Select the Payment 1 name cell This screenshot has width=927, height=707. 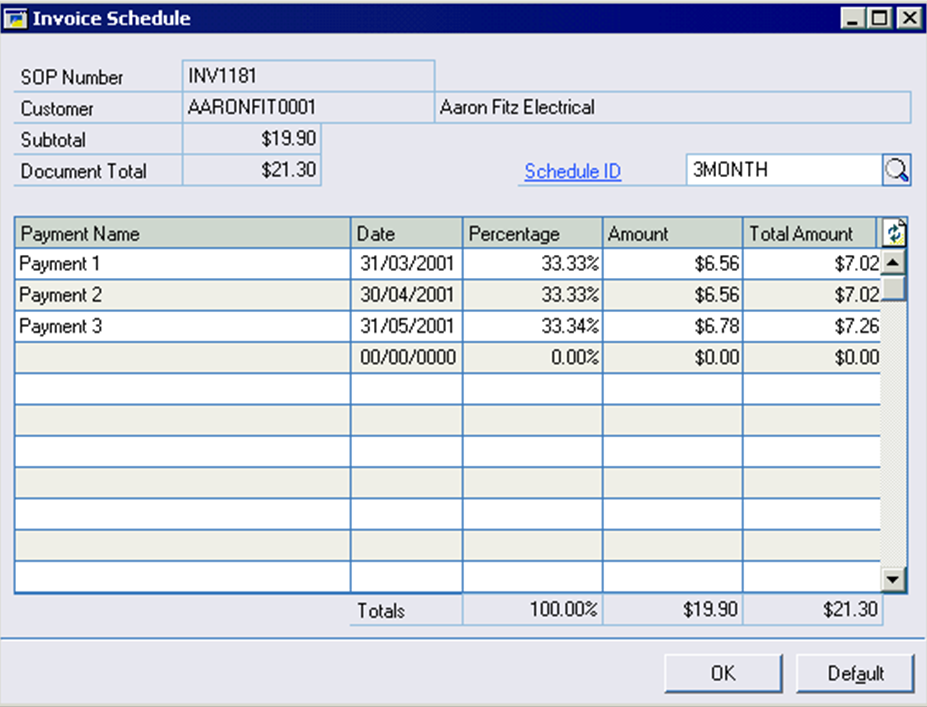coord(182,264)
